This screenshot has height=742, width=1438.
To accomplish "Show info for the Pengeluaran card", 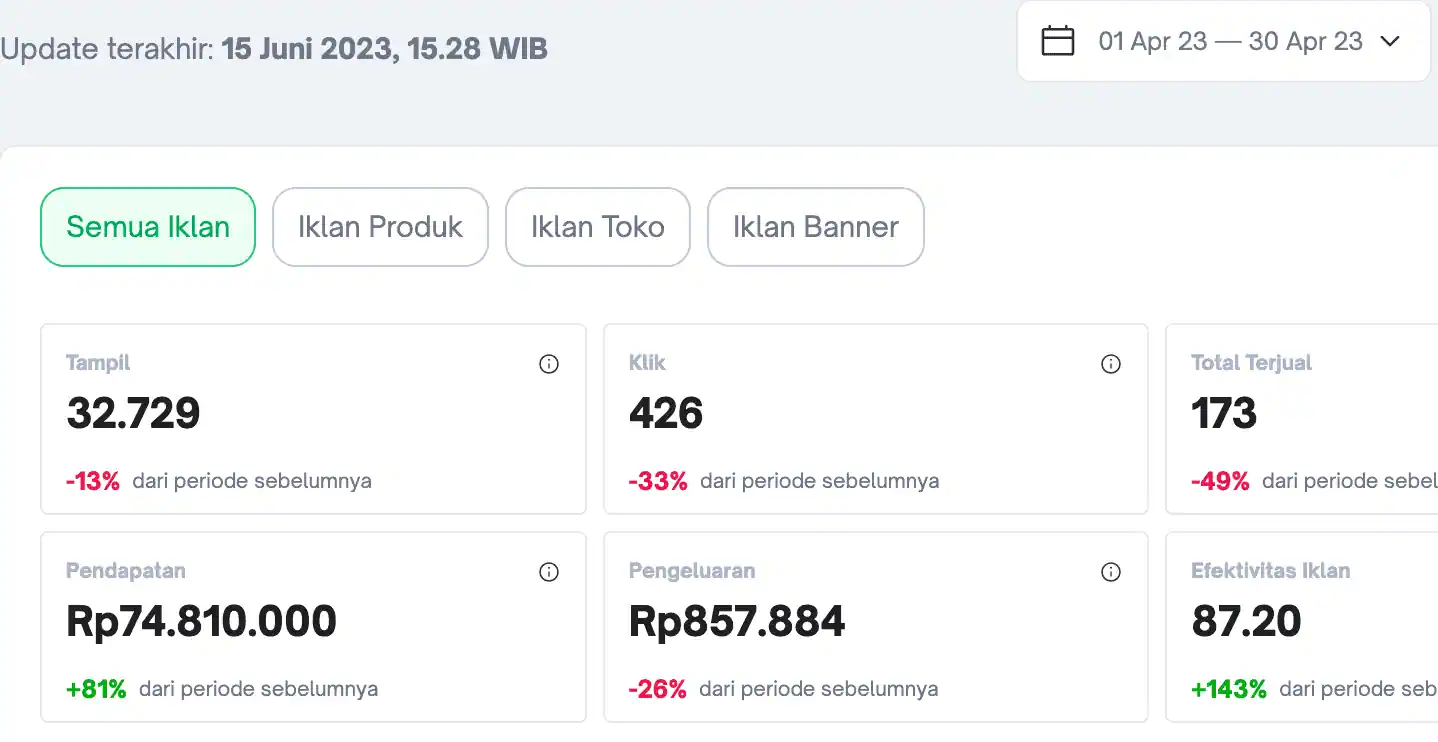I will (x=1111, y=572).
